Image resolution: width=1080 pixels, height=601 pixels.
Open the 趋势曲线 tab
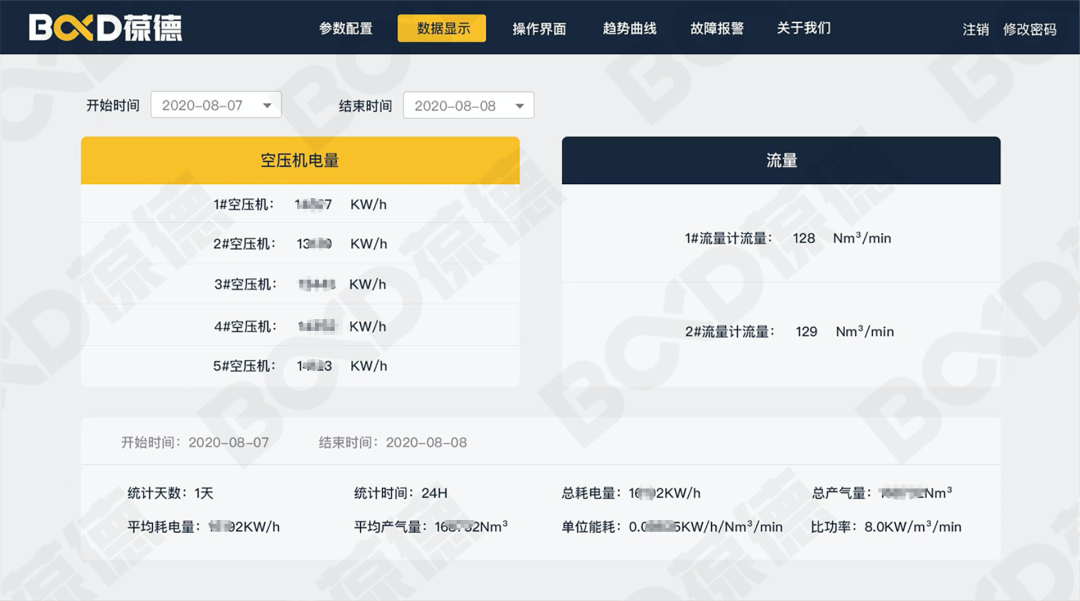pyautogui.click(x=629, y=29)
